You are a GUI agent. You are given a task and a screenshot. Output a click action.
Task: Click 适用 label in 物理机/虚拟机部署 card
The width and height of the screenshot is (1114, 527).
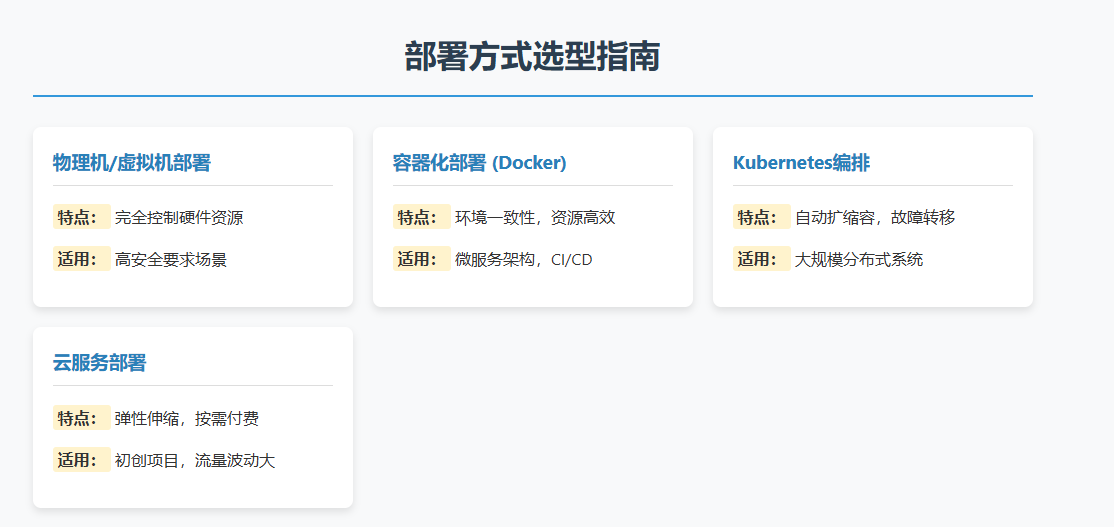80,259
